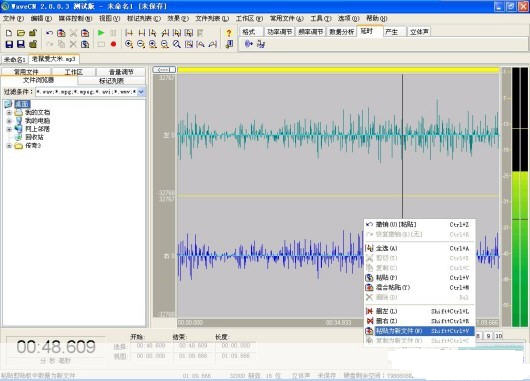Click the Zoom in magnifier icon
This screenshot has width=530, height=381.
pos(128,44)
